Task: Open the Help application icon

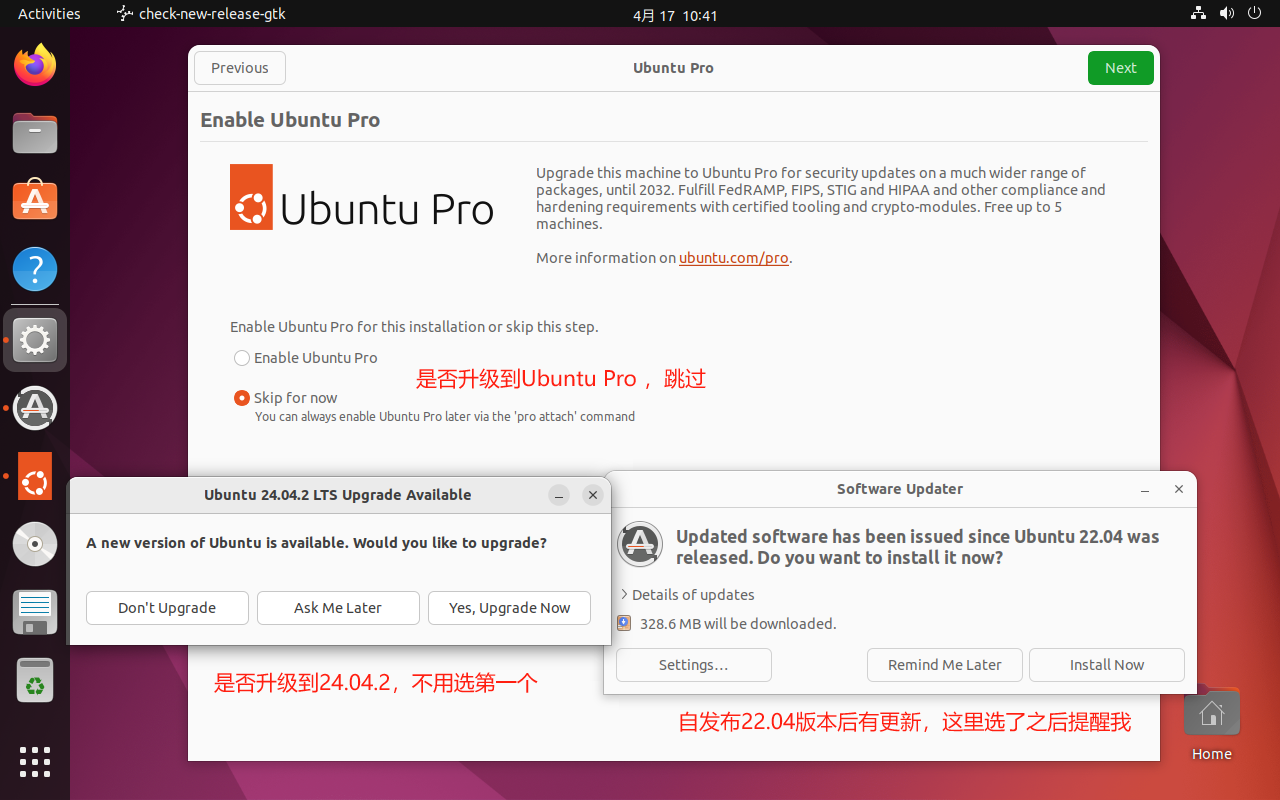Action: point(35,269)
